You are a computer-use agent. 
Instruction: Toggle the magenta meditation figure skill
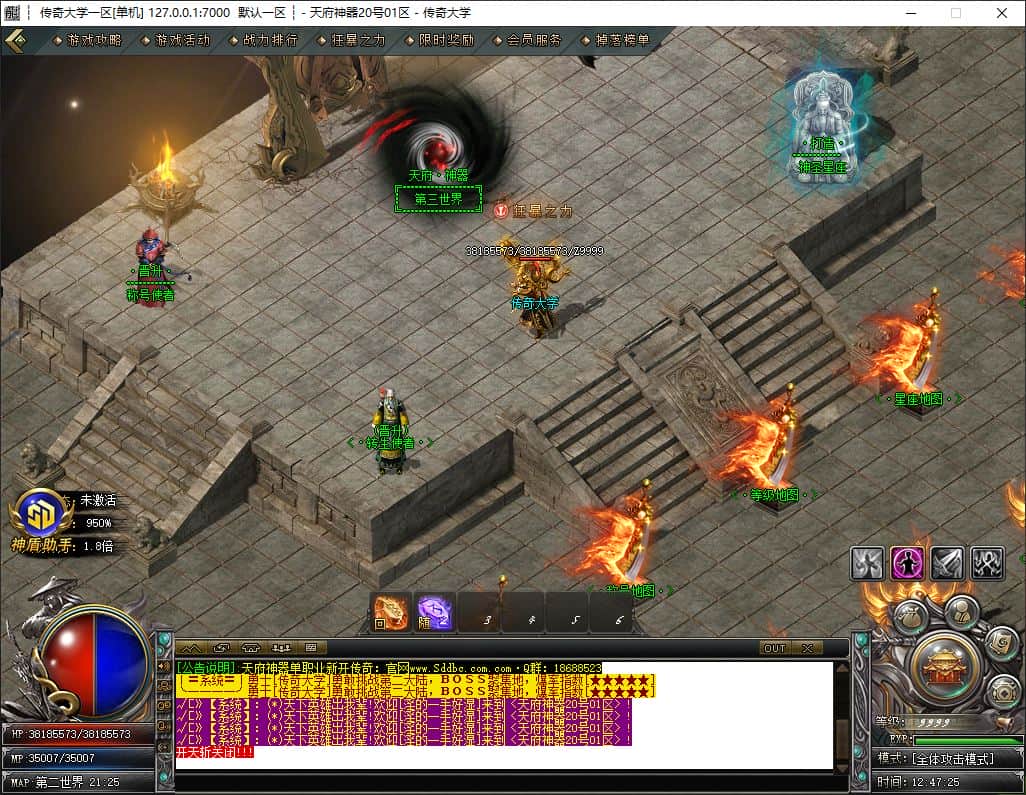point(908,563)
